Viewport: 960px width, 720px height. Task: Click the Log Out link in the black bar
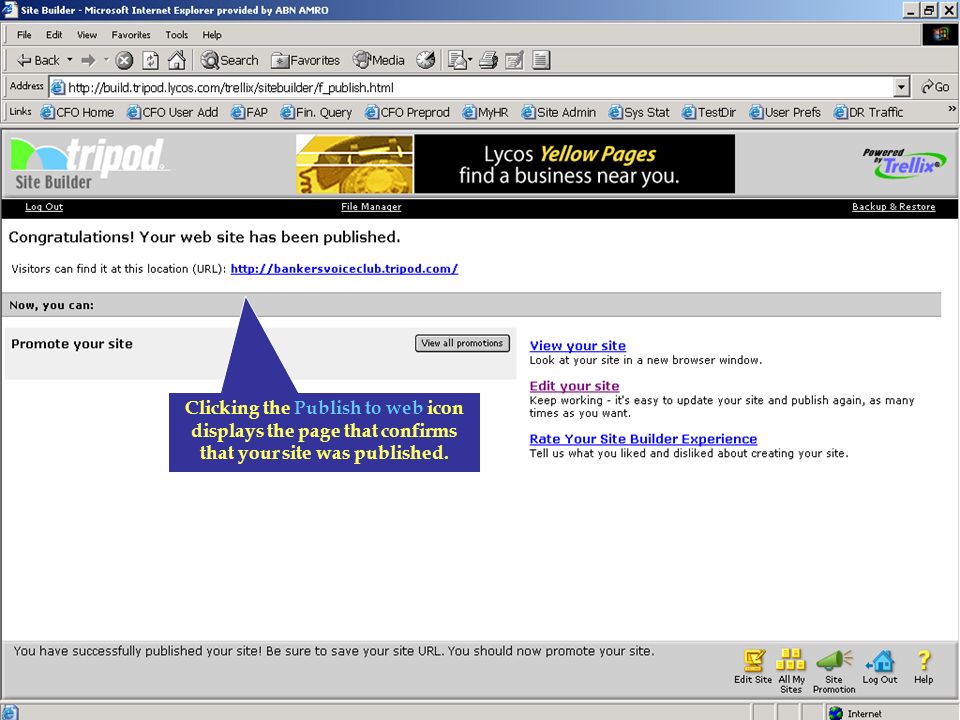click(44, 207)
